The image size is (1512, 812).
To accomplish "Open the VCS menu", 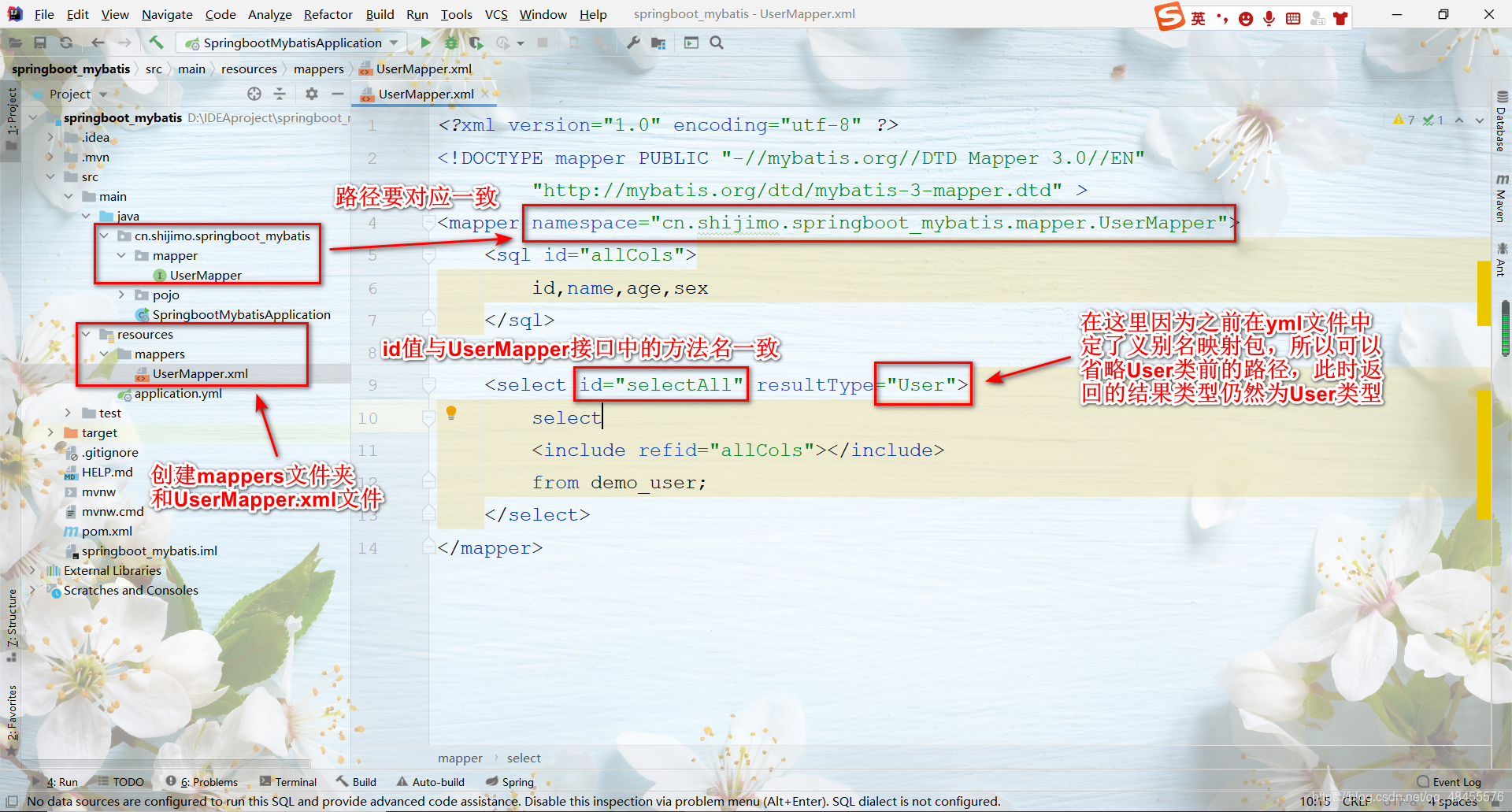I will [x=496, y=14].
